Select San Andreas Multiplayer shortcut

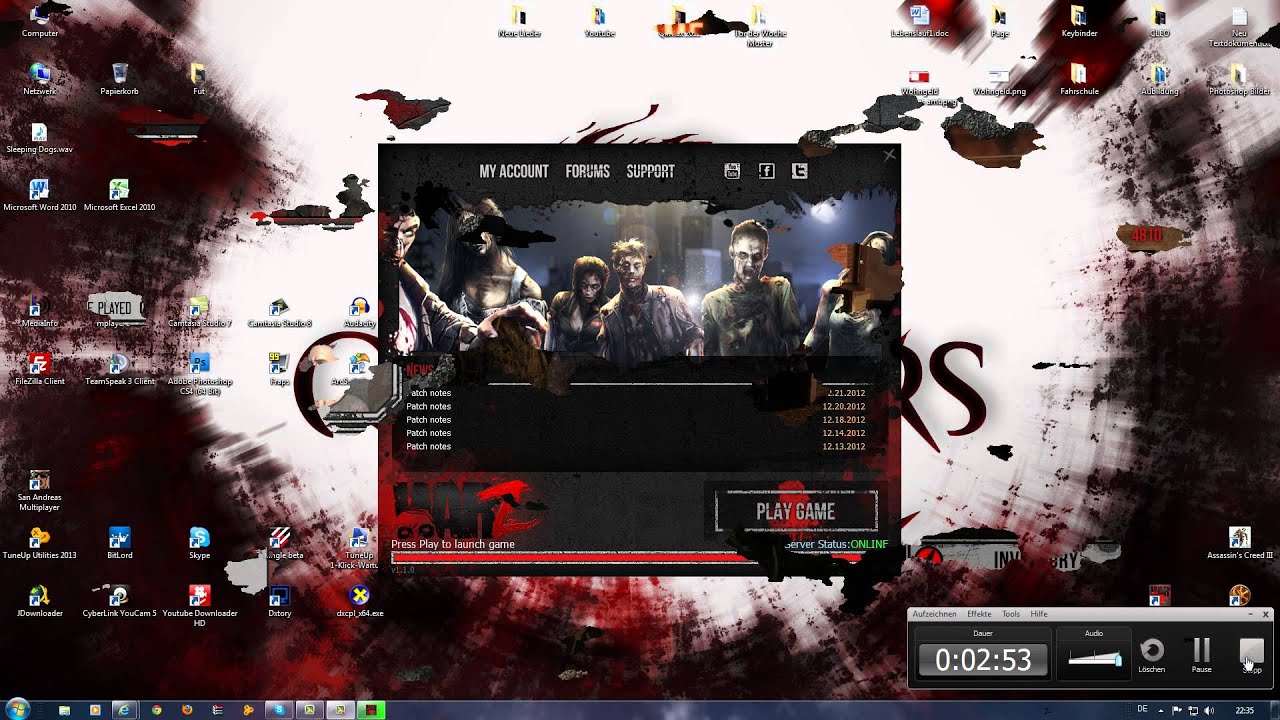(x=39, y=490)
